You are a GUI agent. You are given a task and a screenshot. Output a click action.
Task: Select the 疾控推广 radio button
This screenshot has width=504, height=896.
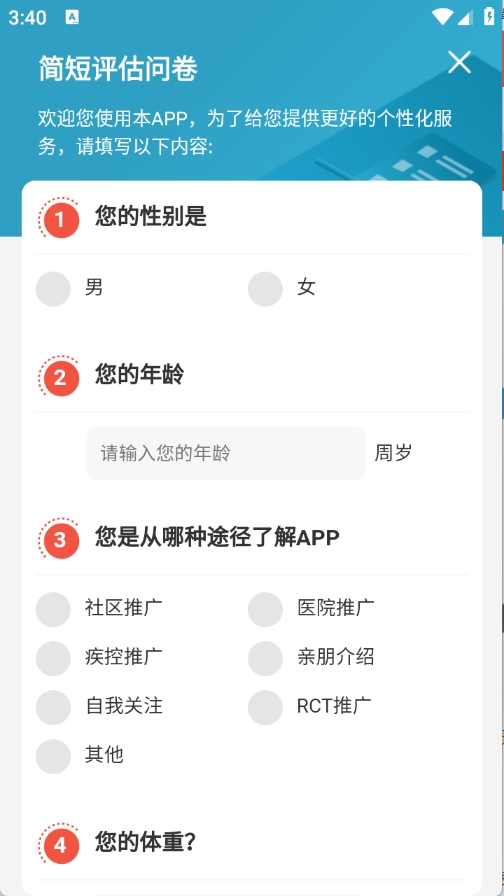53,658
